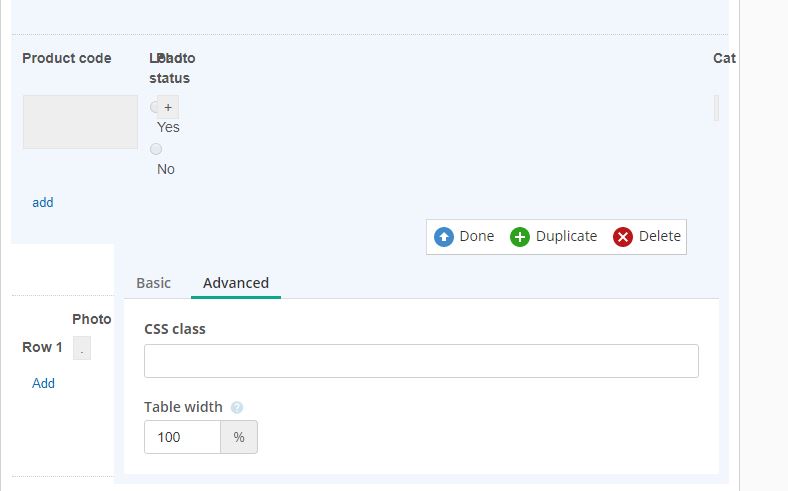Click the gray Product code box
The height and width of the screenshot is (491, 788).
(x=80, y=122)
